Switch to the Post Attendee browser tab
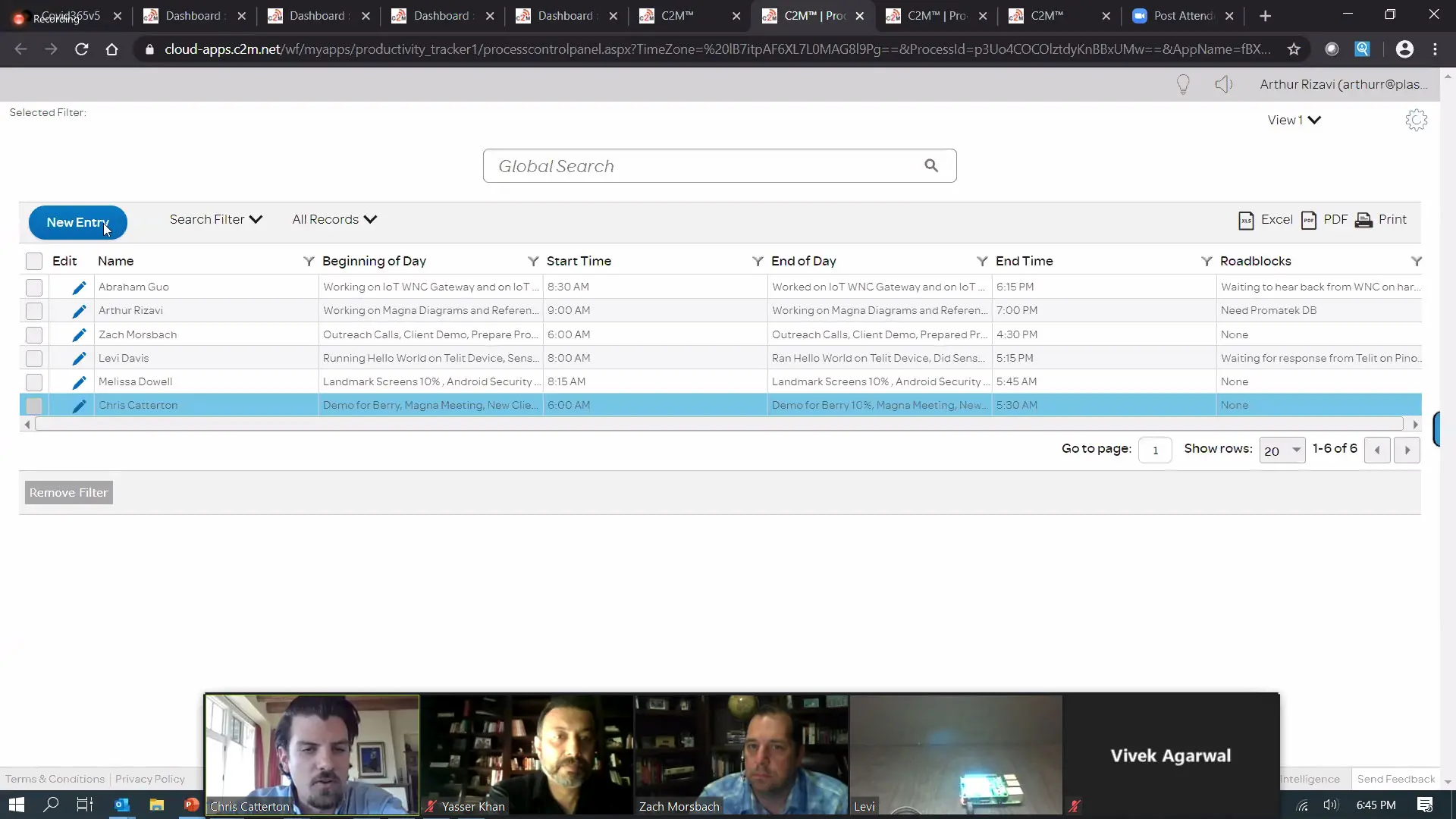The image size is (1456, 819). pyautogui.click(x=1181, y=16)
